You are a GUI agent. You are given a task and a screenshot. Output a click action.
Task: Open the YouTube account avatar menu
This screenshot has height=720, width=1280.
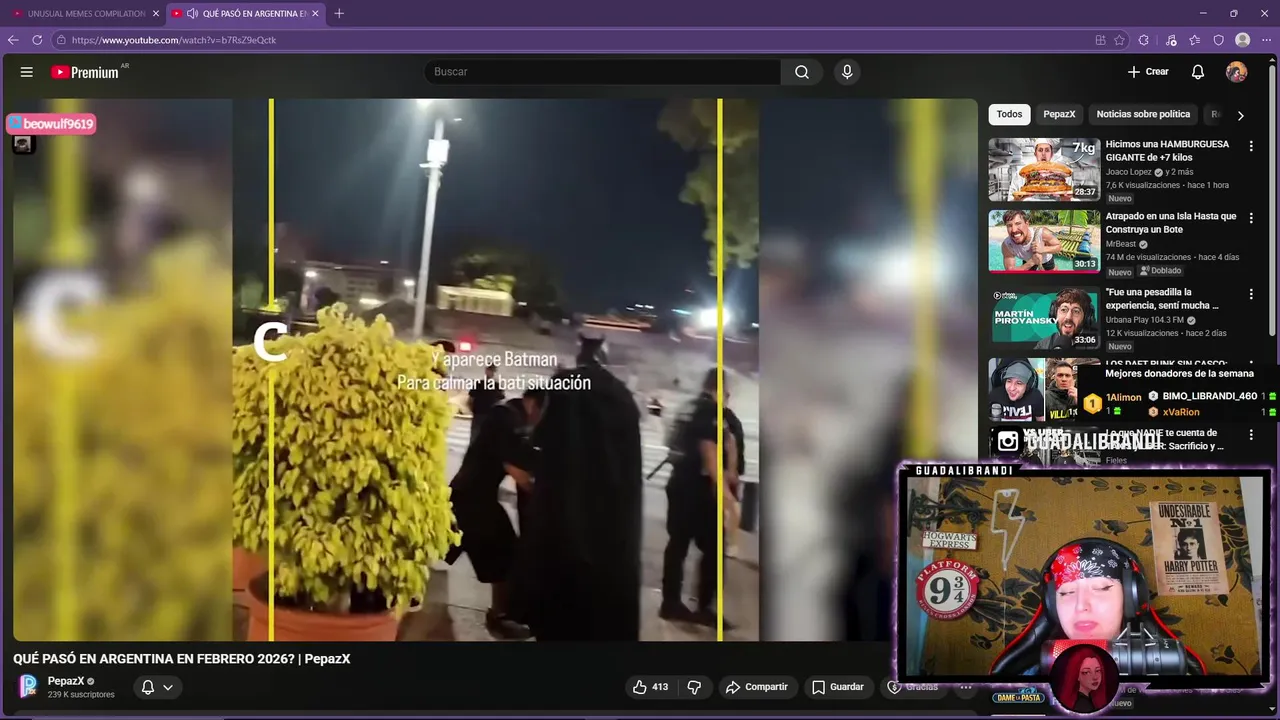point(1237,72)
